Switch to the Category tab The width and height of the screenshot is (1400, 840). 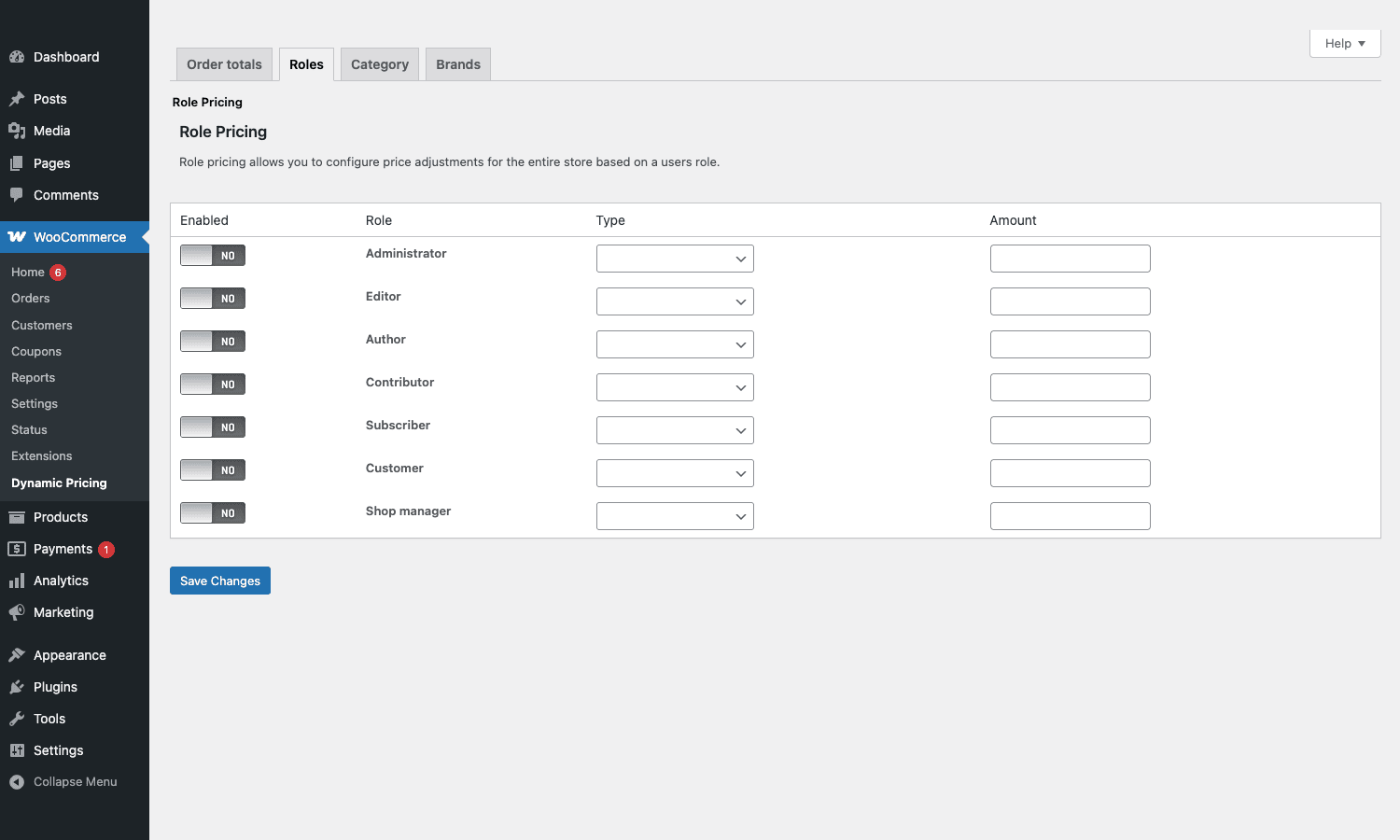click(380, 64)
